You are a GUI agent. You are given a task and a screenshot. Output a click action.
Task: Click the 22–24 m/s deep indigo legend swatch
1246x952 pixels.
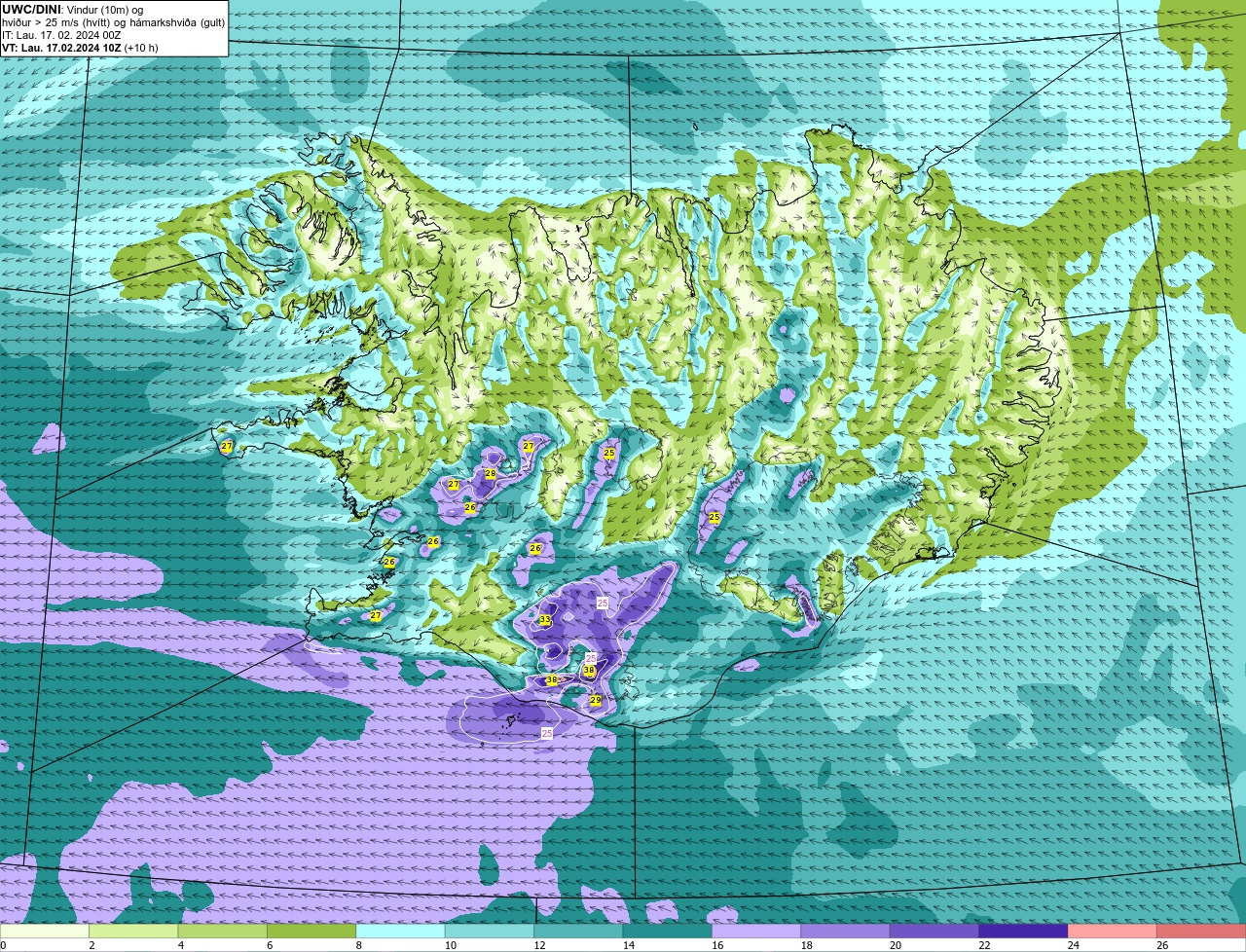(x=1023, y=931)
